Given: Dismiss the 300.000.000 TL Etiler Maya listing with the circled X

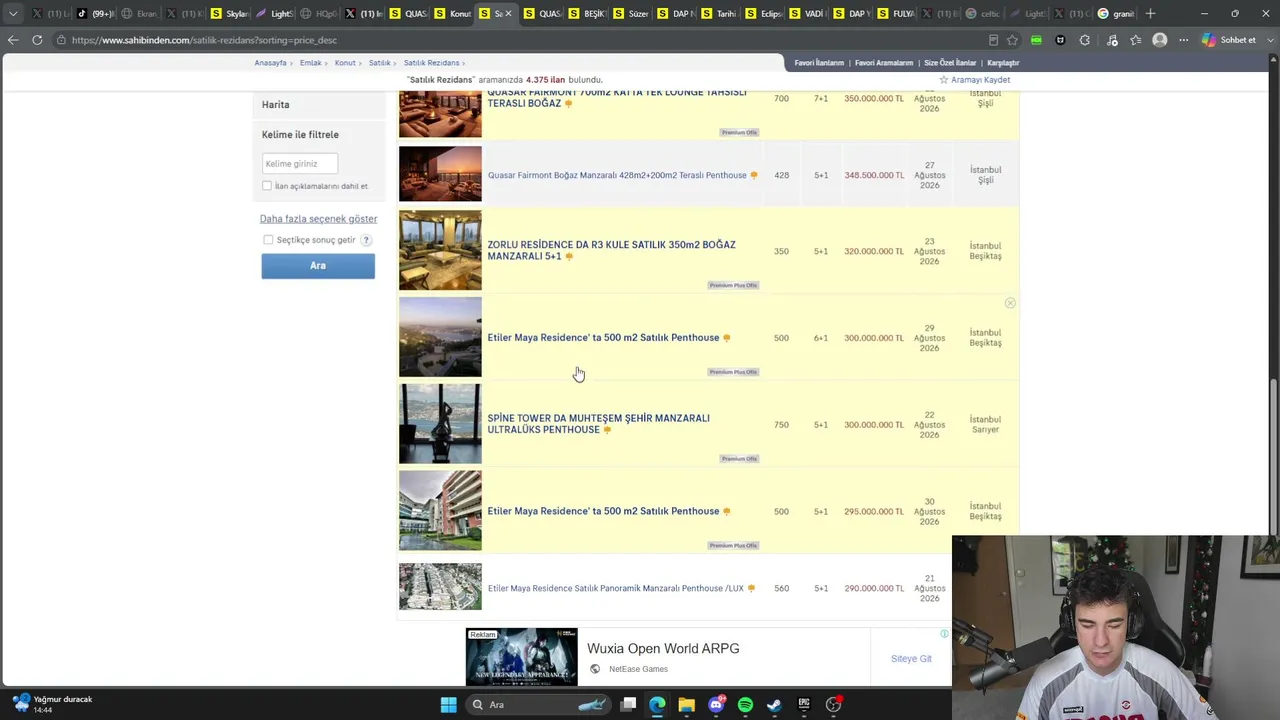Looking at the screenshot, I should (x=1010, y=303).
